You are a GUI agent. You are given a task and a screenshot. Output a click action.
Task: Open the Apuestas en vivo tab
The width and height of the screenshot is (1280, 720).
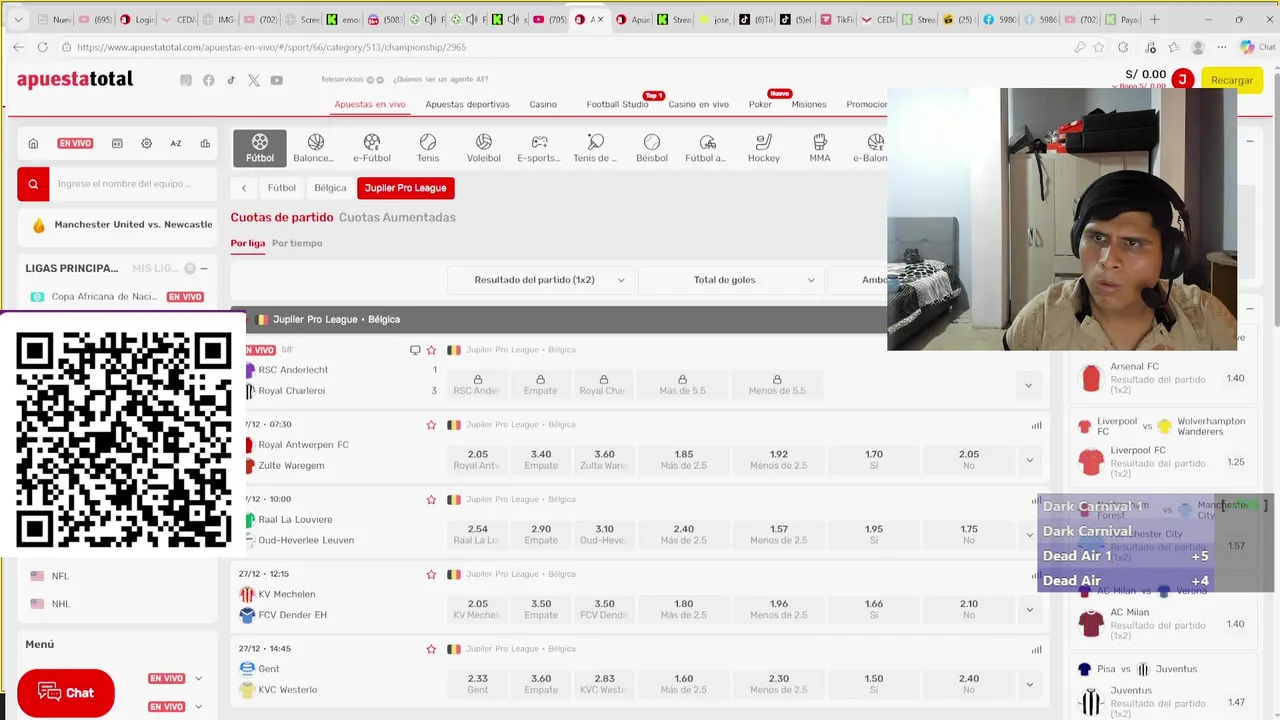coord(370,104)
